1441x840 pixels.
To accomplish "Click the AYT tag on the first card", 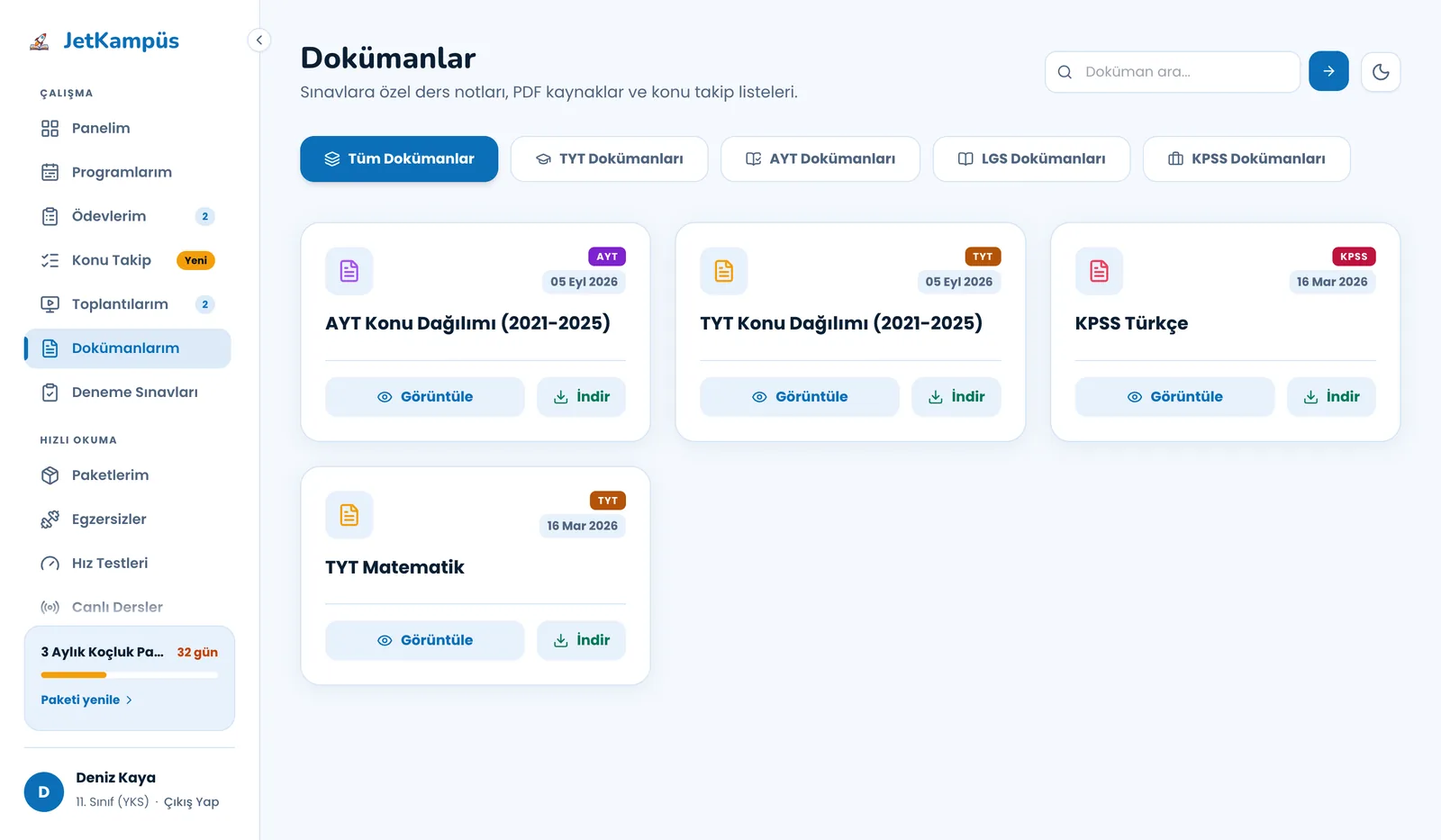I will (x=607, y=257).
